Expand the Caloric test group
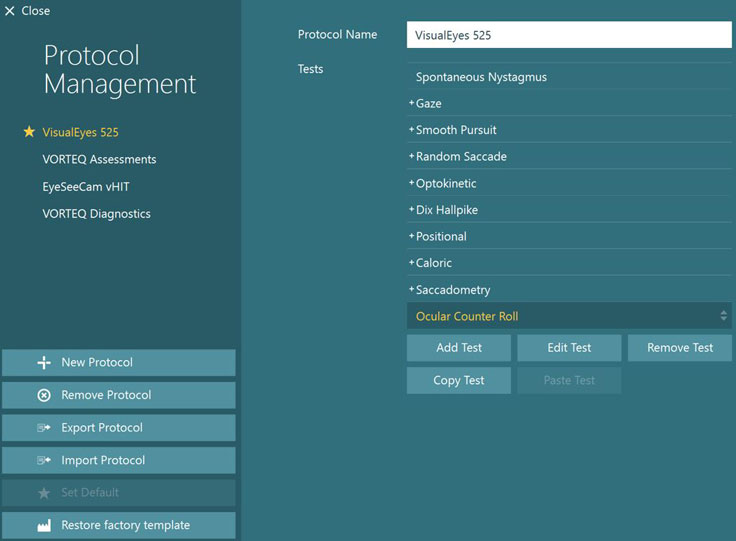The width and height of the screenshot is (736, 541). (x=411, y=262)
